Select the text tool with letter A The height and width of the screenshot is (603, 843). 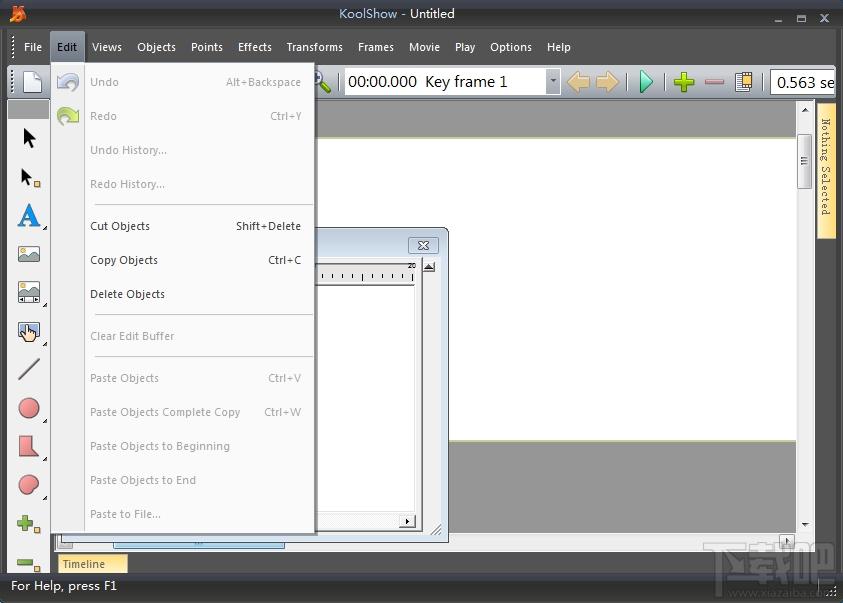pyautogui.click(x=29, y=216)
